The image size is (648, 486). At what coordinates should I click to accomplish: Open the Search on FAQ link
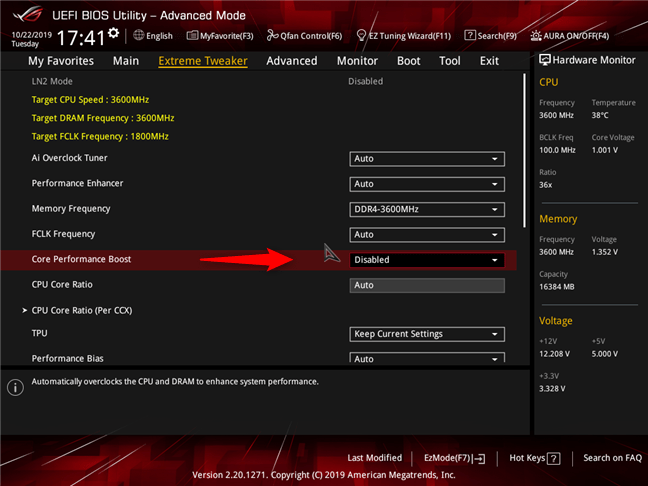tap(612, 458)
